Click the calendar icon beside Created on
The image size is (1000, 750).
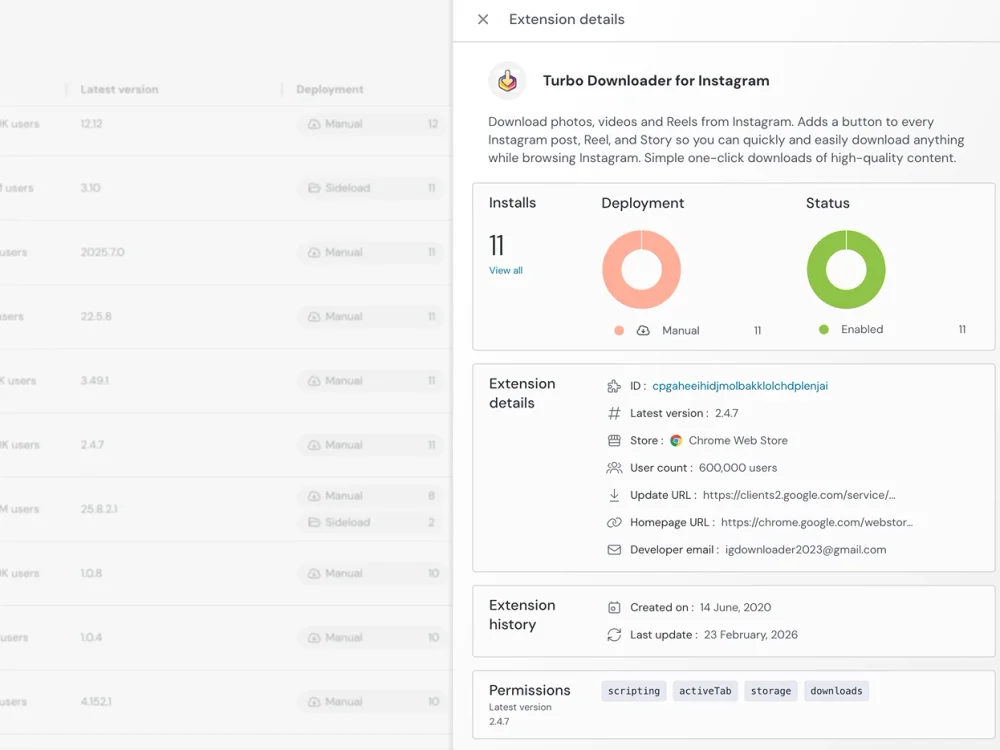[x=614, y=608]
